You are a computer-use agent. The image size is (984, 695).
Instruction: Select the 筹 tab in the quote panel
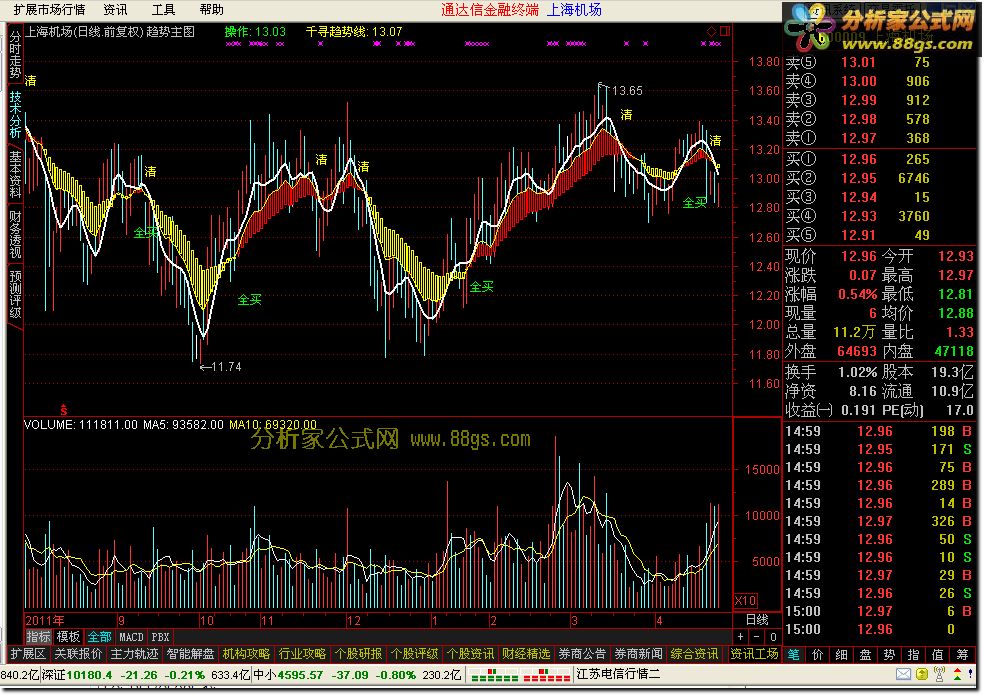(x=962, y=654)
